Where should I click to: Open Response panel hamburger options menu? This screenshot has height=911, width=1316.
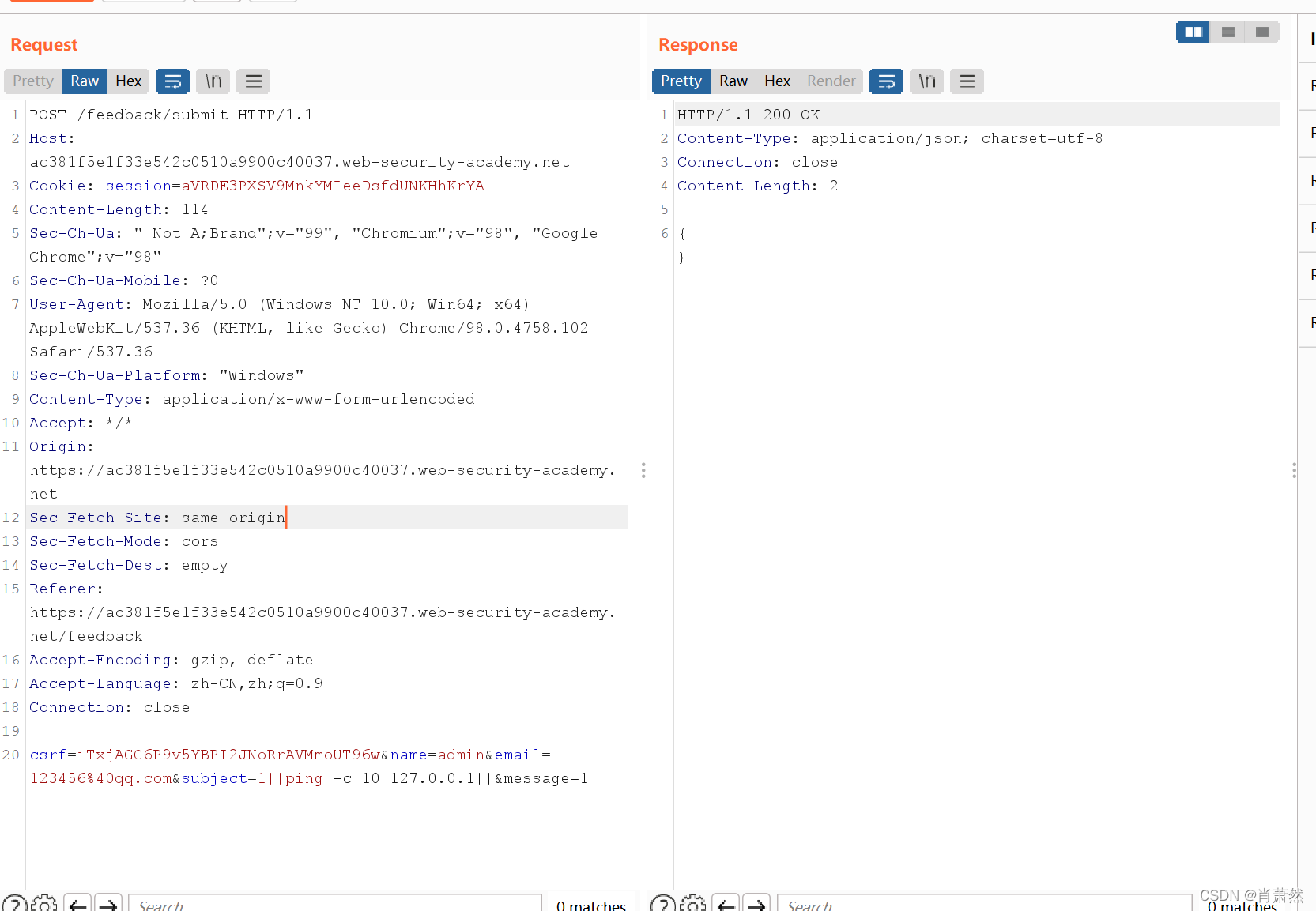click(967, 81)
